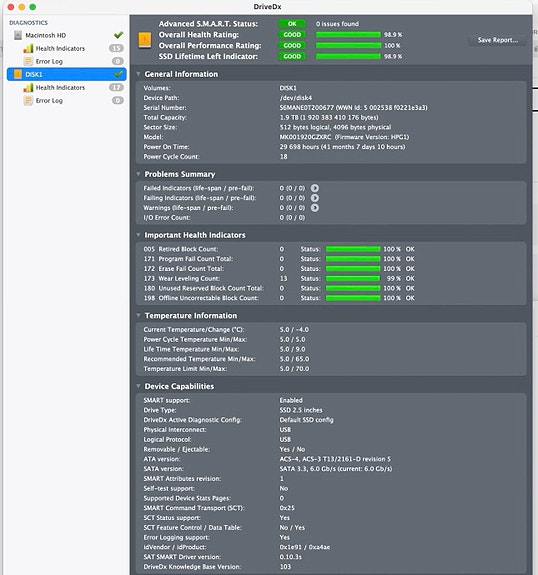Select the DISK1 item in the sidebar
Screen dimensions: 538x575
point(67,74)
